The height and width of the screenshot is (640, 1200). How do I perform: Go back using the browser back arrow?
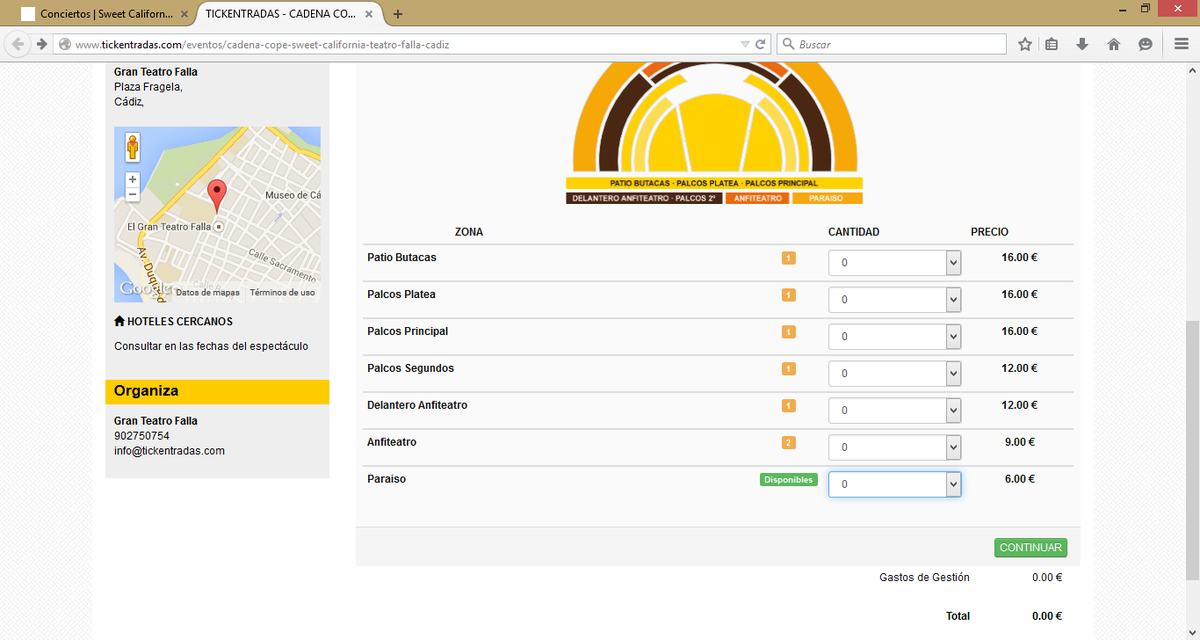point(17,44)
